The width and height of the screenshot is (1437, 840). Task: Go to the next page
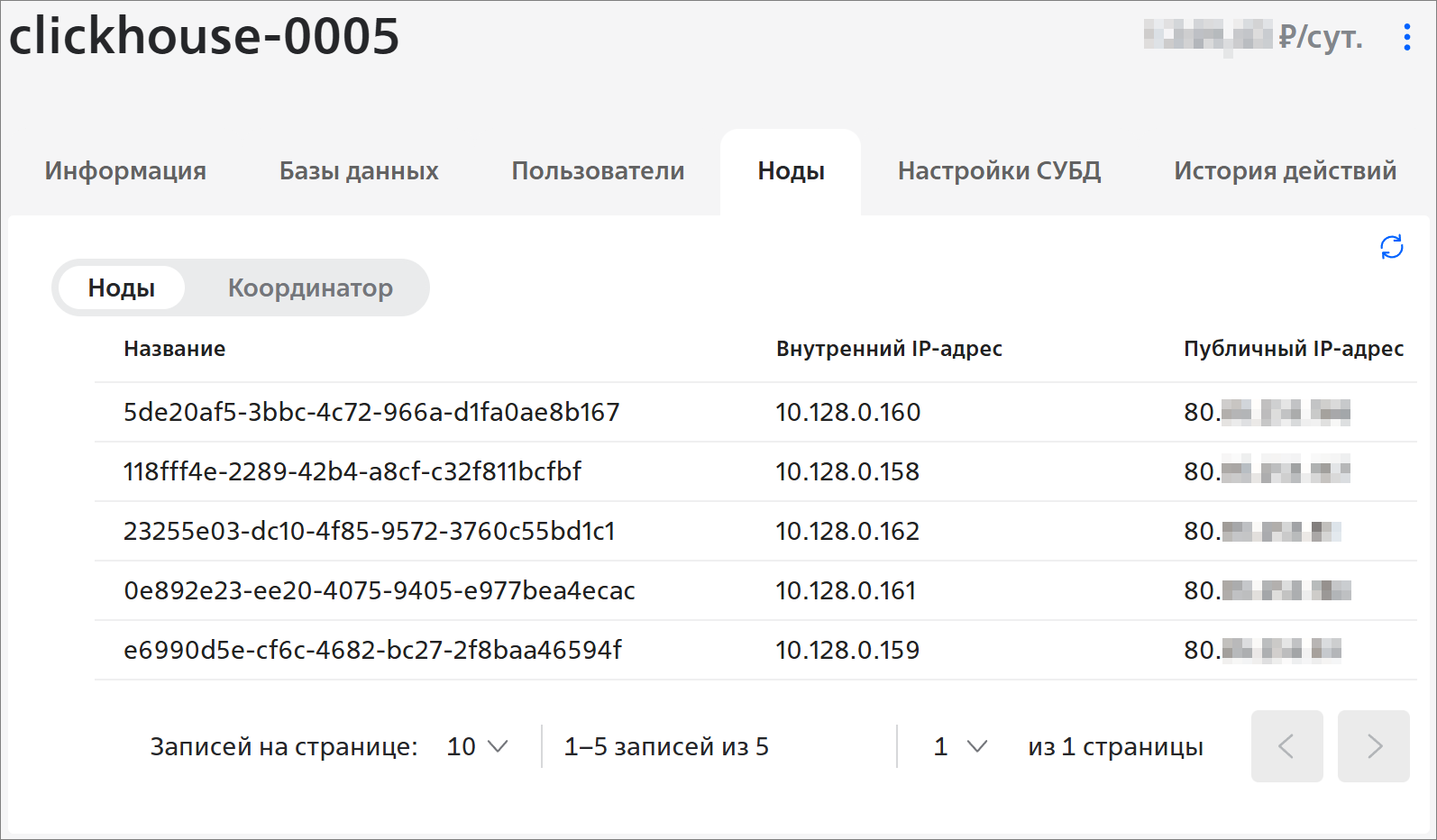click(x=1373, y=746)
